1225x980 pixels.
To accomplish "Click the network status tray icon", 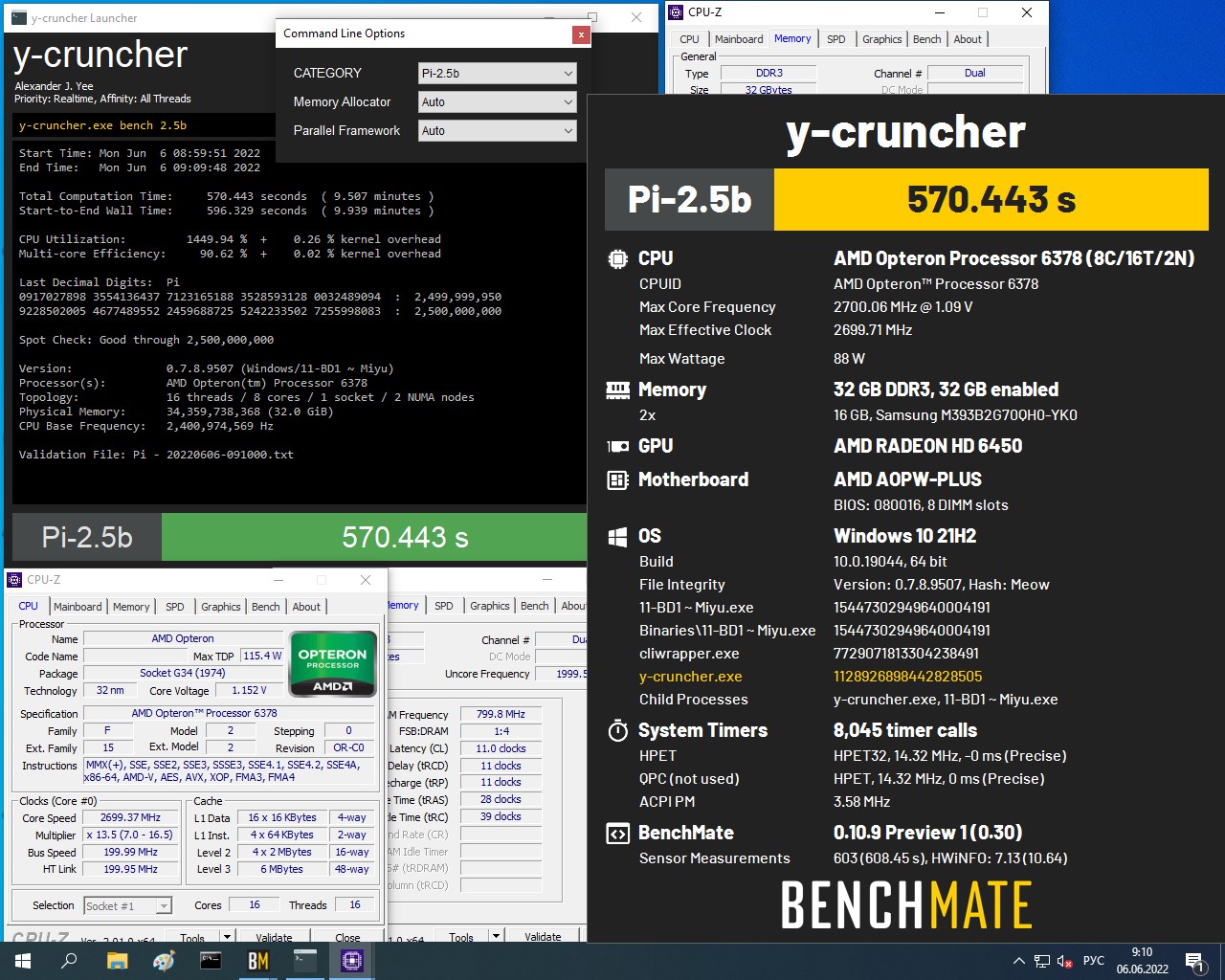I will (x=1042, y=961).
